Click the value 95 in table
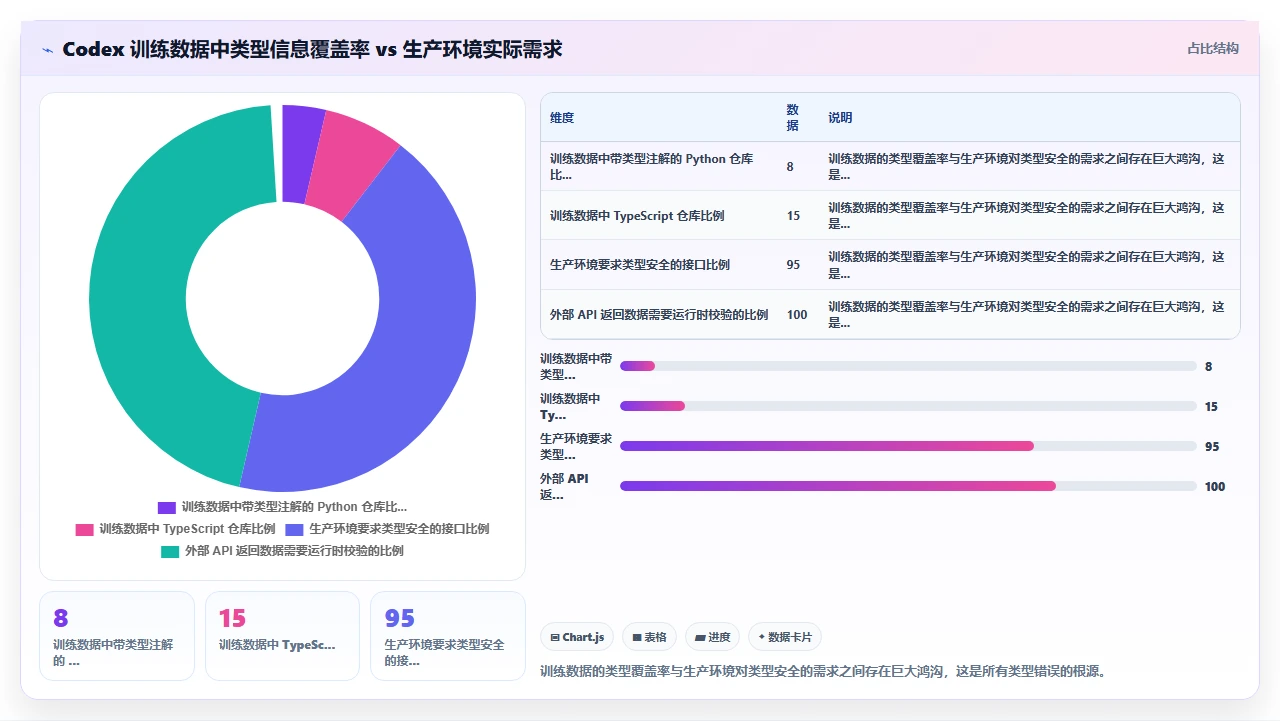Image resolution: width=1280 pixels, height=721 pixels. click(x=793, y=265)
